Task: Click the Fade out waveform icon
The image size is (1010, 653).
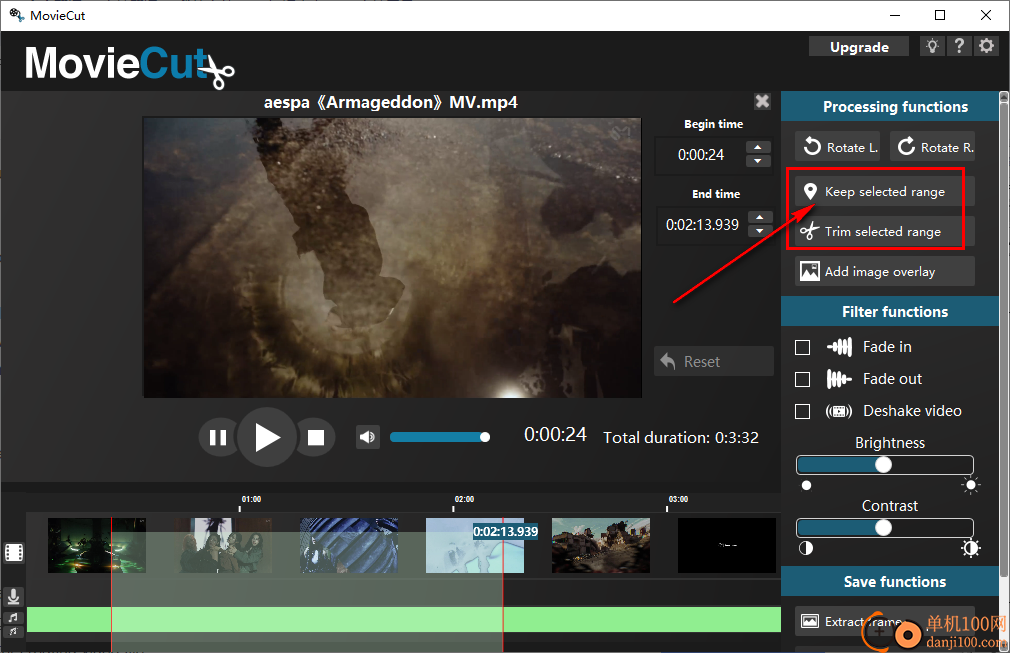Action: (x=839, y=379)
